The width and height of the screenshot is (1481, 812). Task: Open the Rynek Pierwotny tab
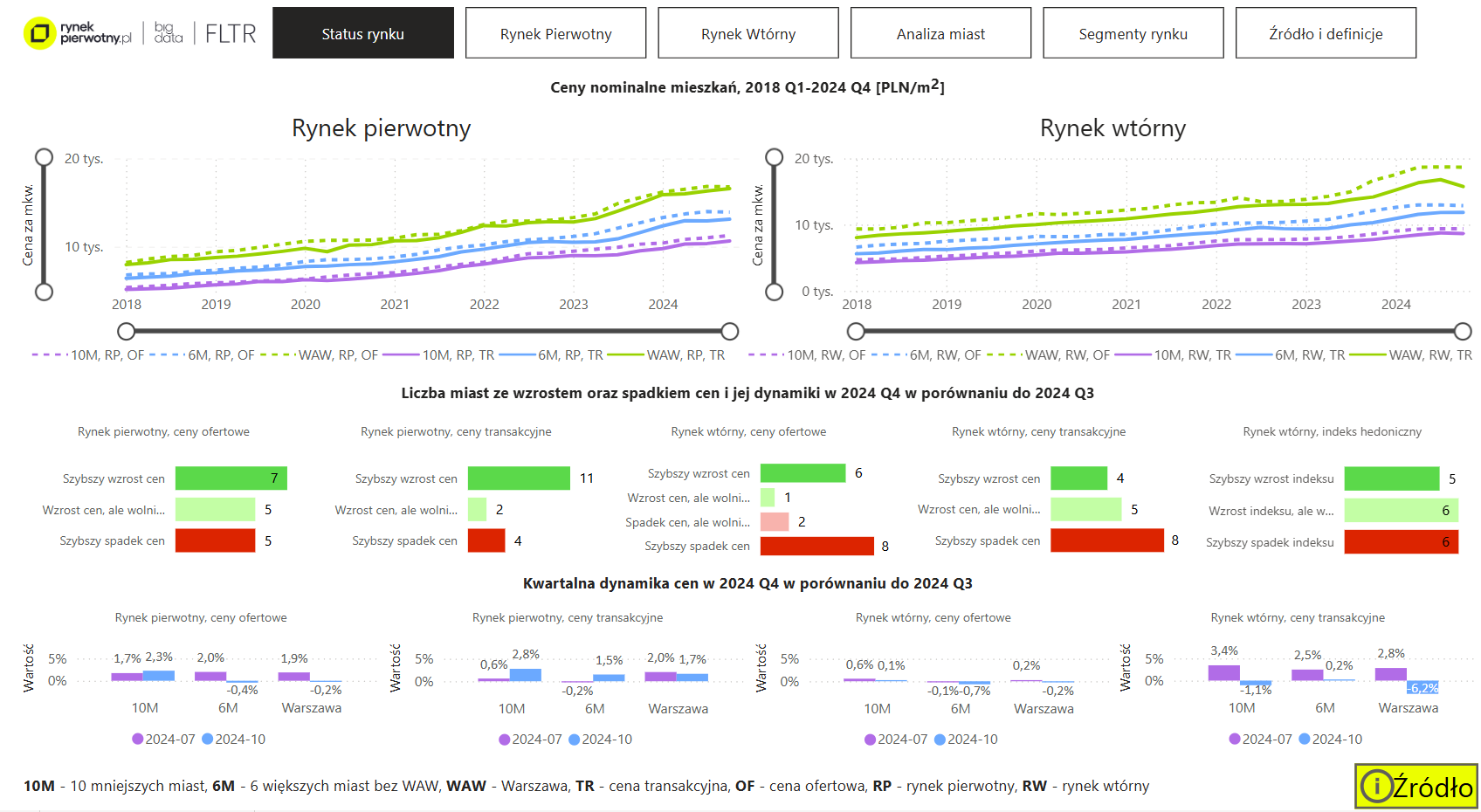[x=555, y=33]
